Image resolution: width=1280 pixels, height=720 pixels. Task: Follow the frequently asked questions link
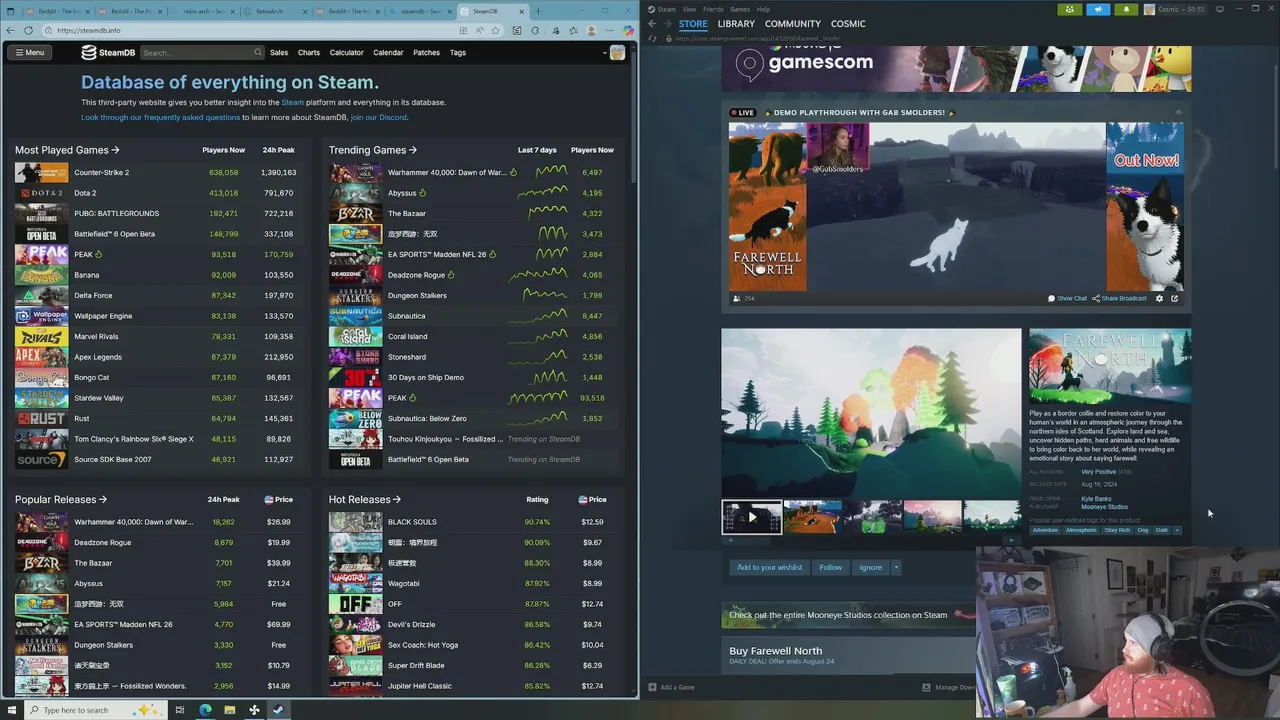(161, 117)
